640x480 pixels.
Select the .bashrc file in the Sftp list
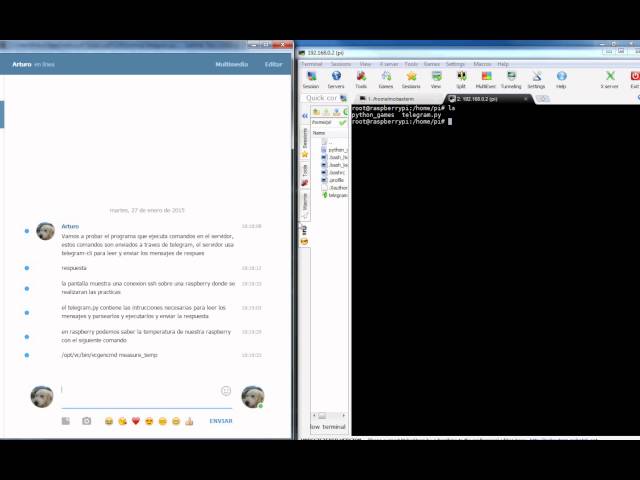[333, 172]
